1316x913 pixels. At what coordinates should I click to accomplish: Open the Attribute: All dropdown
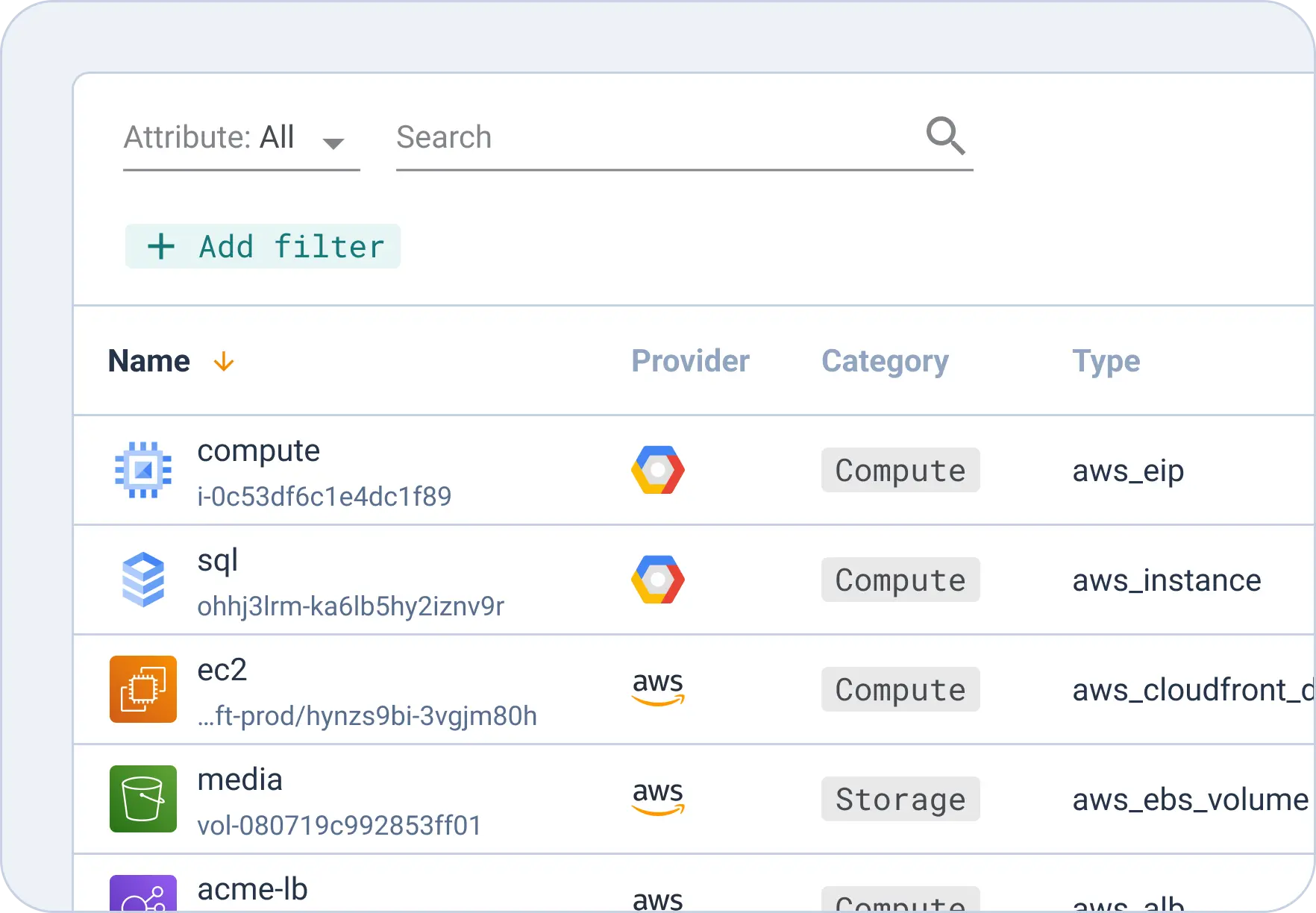coord(241,139)
